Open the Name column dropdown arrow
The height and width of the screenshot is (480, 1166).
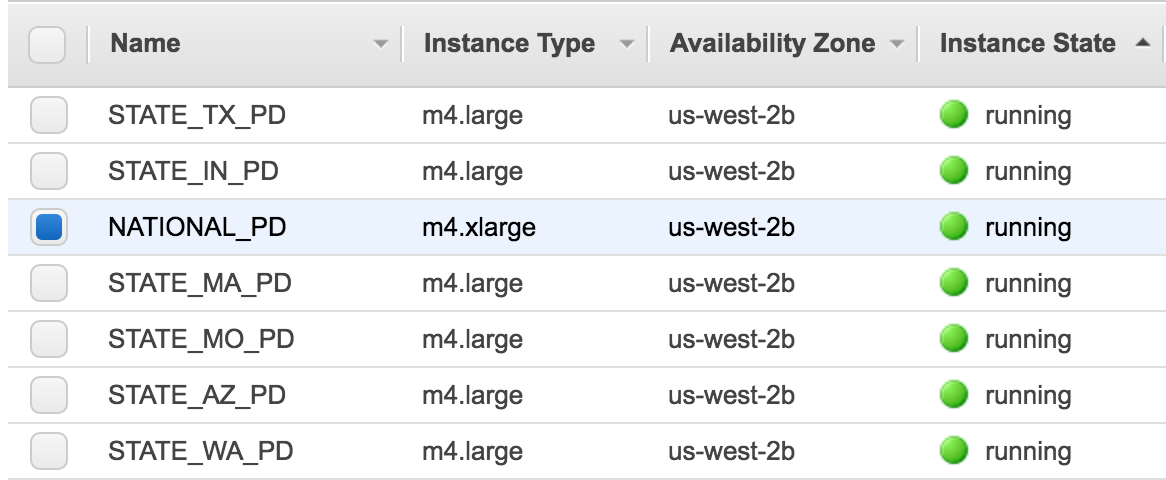click(381, 44)
